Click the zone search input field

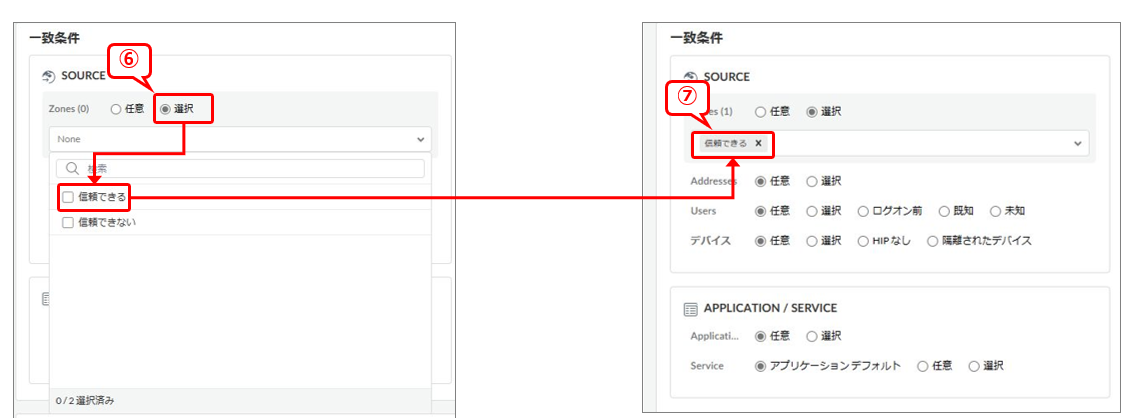tap(250, 169)
